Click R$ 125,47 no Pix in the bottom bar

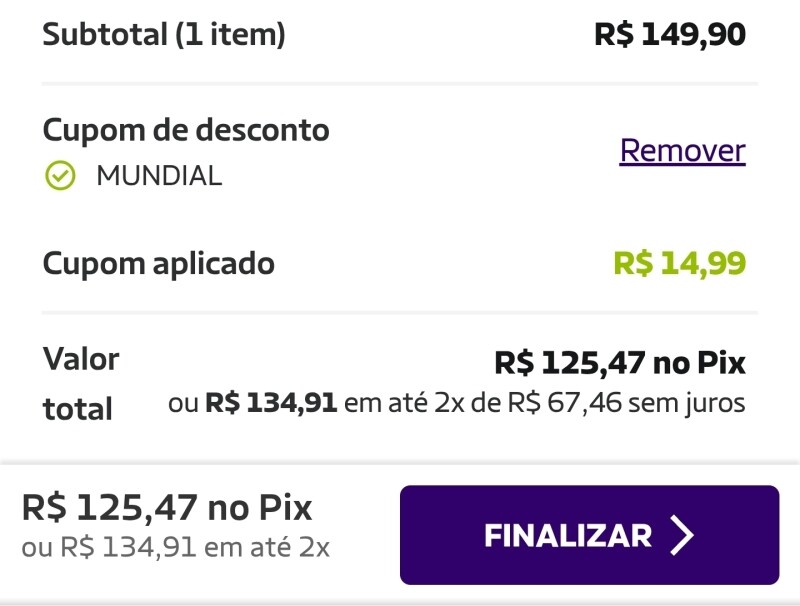click(167, 508)
